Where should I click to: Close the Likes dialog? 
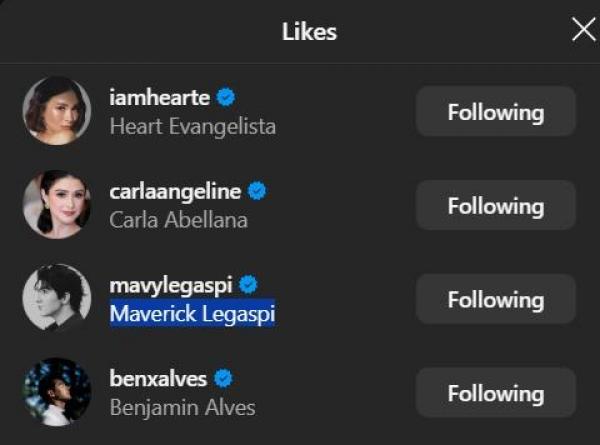[x=583, y=30]
